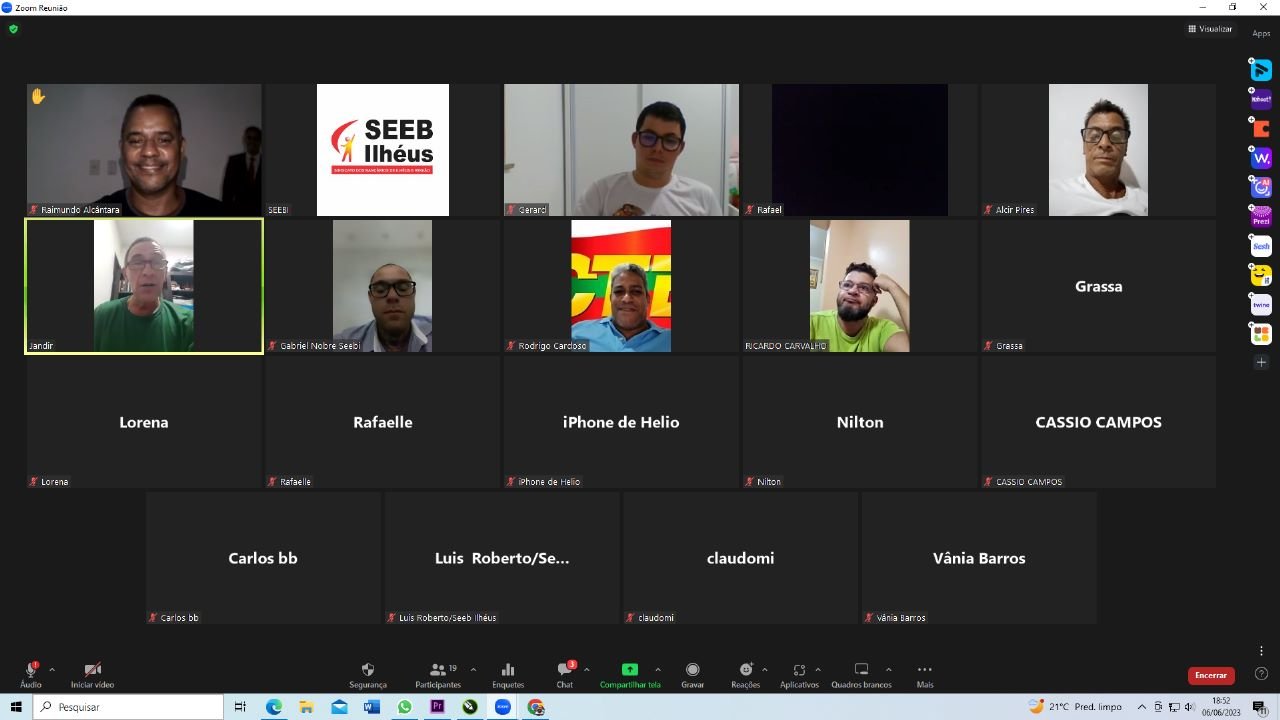This screenshot has height=720, width=1280.
Task: Toggle the Participantes panel
Action: 438,674
